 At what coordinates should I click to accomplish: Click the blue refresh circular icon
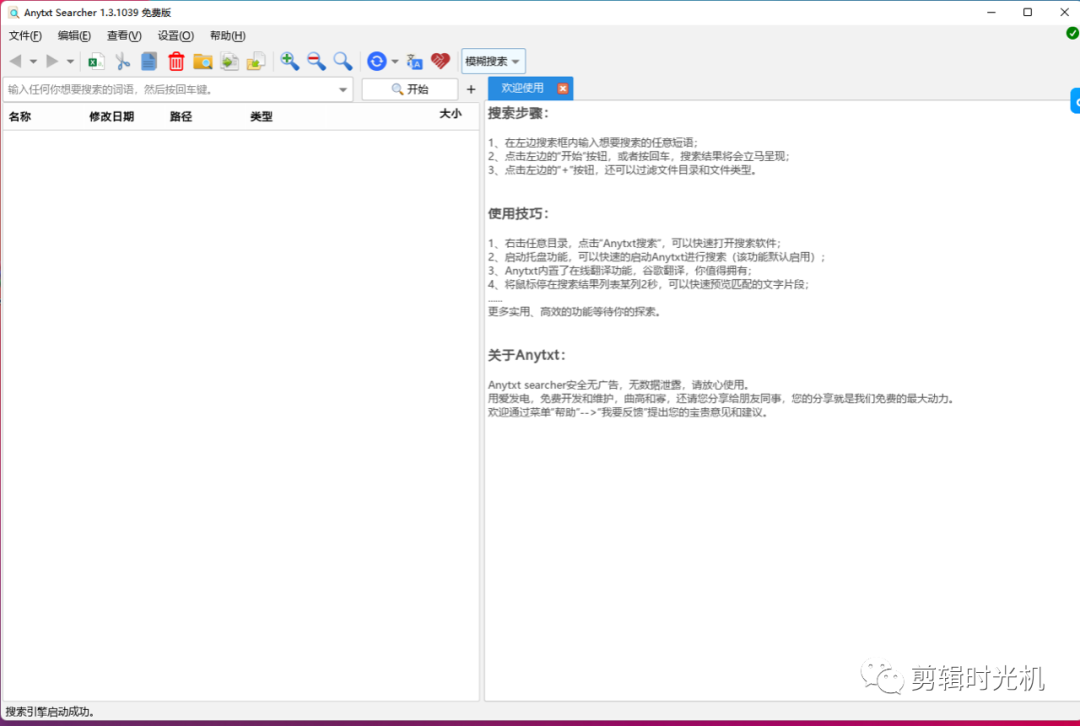click(x=377, y=61)
